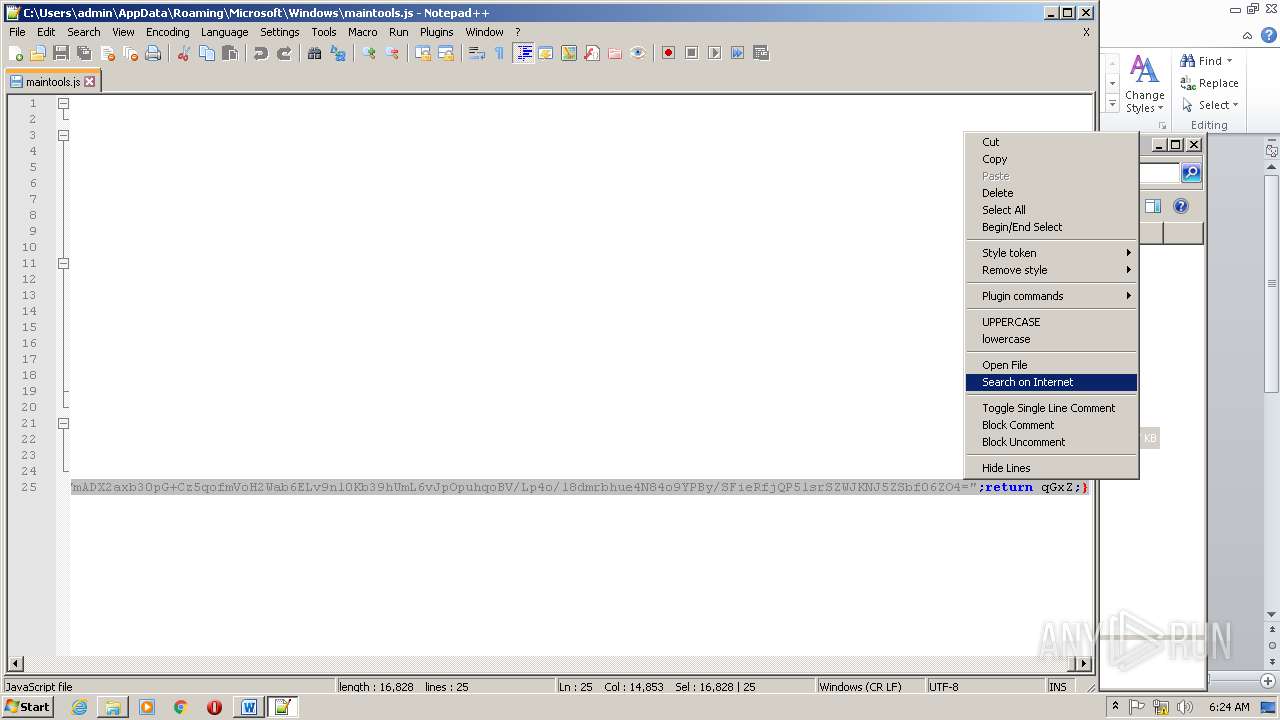Image resolution: width=1280 pixels, height=720 pixels.
Task: Expand the Remove style submenu
Action: [x=1051, y=270]
